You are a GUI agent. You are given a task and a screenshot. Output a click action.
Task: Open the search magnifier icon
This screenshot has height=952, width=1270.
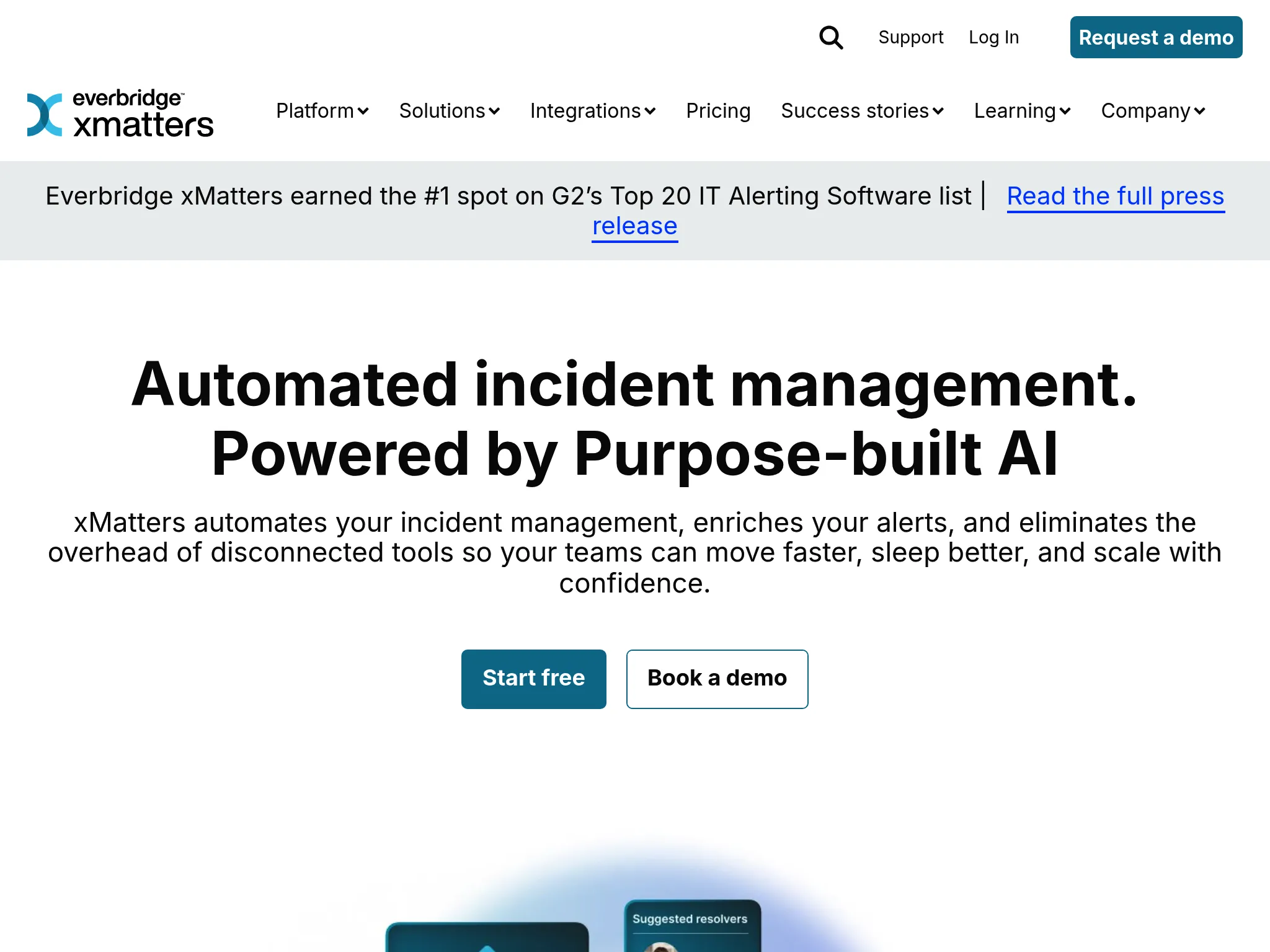[x=831, y=37]
